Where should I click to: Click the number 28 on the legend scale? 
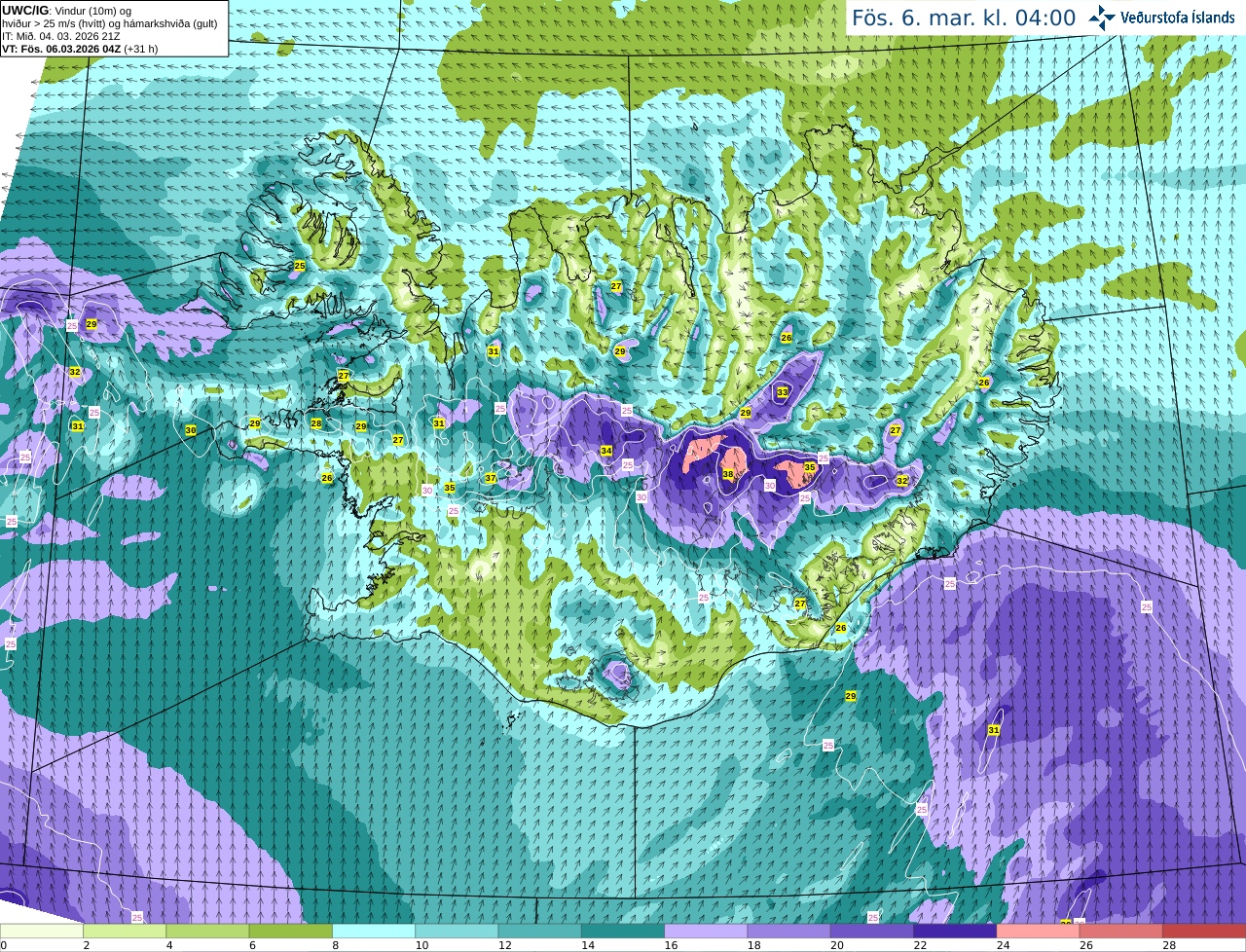tap(1168, 945)
